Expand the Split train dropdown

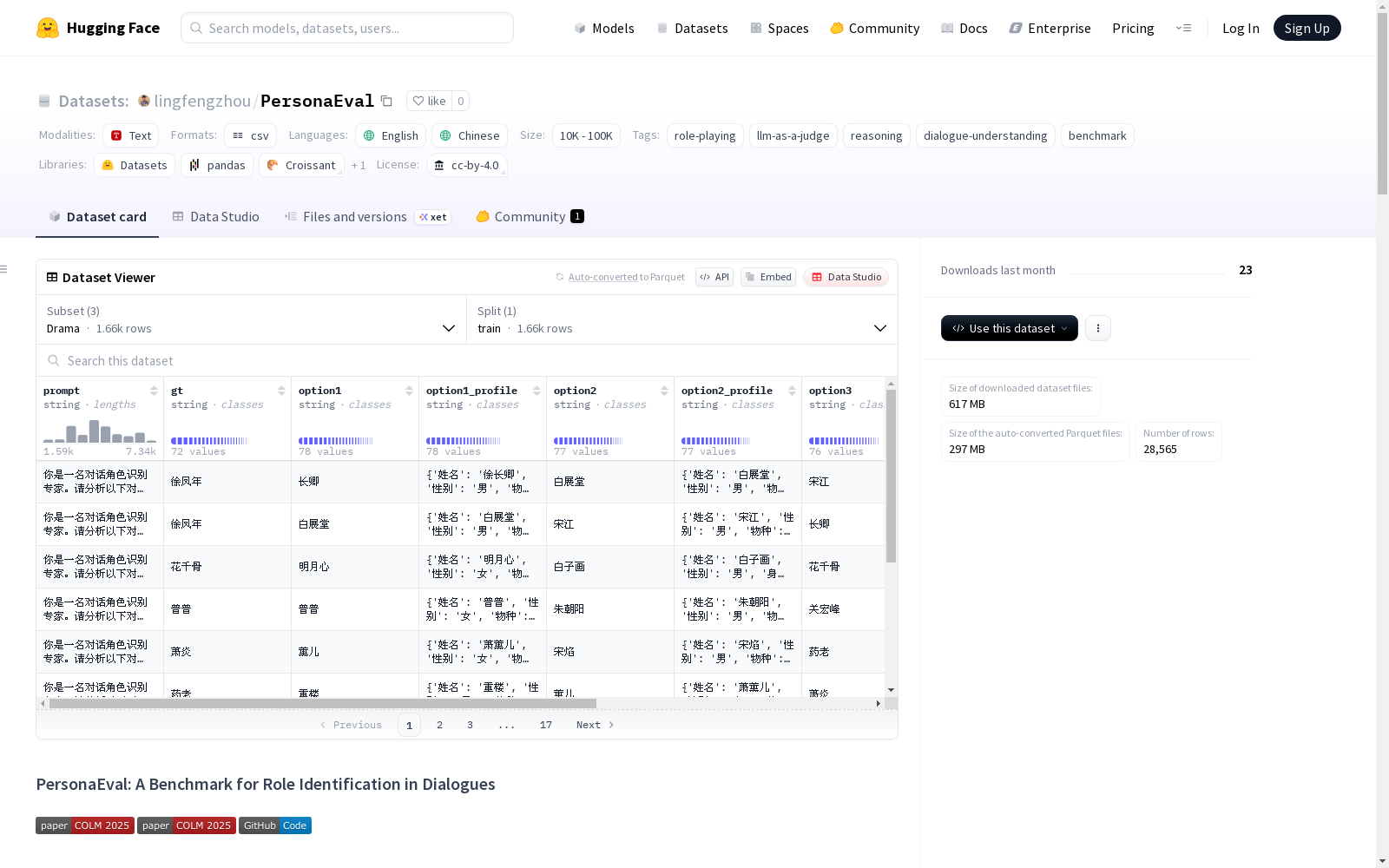click(682, 319)
